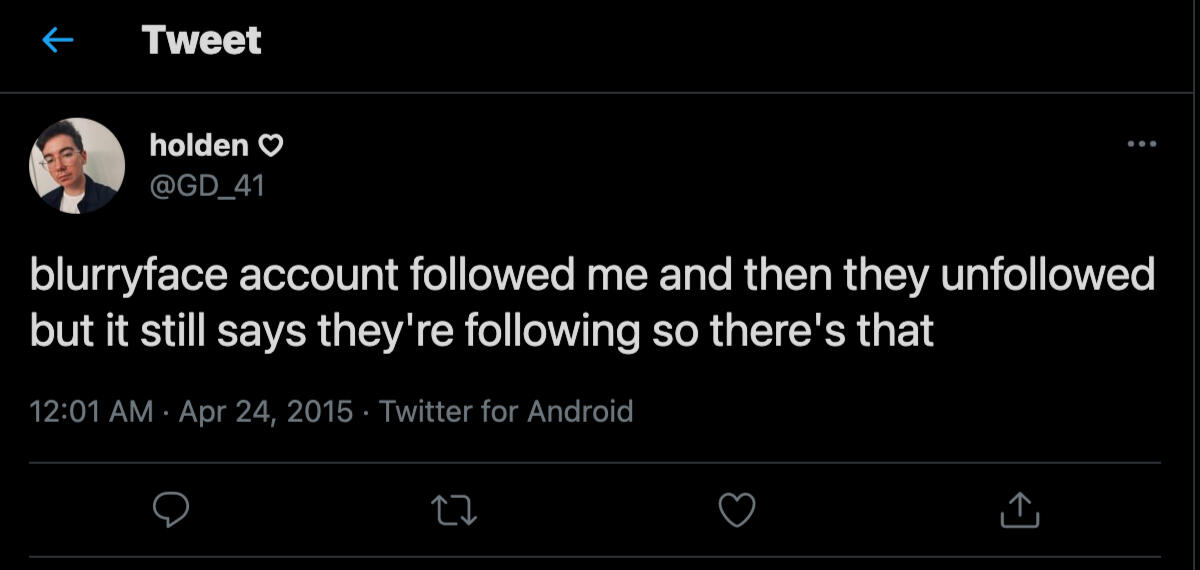Open holden's profile picture
This screenshot has width=1200, height=570.
[x=77, y=165]
